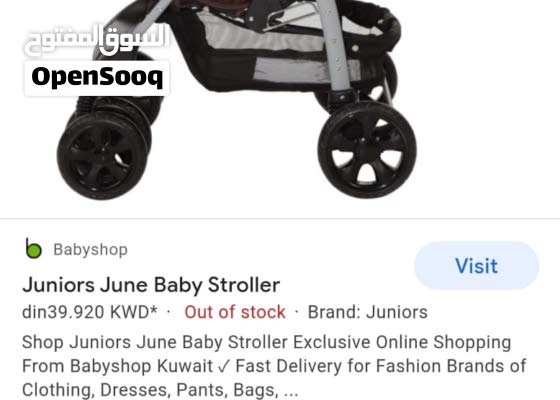Click the stroller front right wheel

pos(367,150)
